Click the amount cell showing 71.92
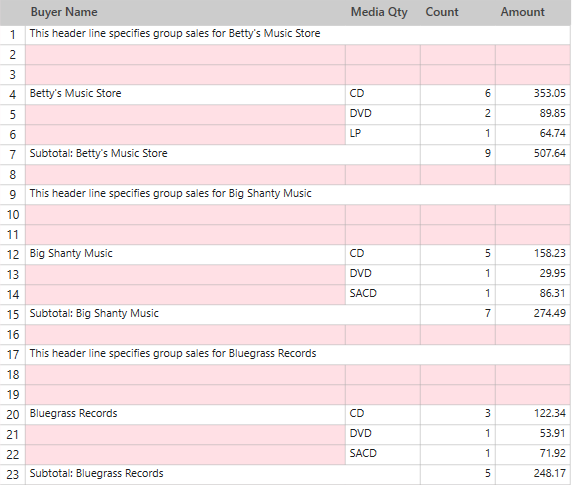The height and width of the screenshot is (485, 572). [x=533, y=454]
